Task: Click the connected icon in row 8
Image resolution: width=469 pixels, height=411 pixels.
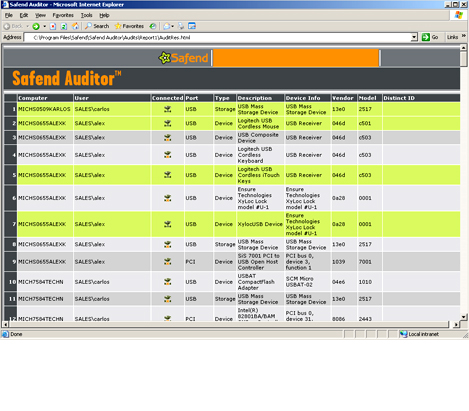Action: [168, 244]
